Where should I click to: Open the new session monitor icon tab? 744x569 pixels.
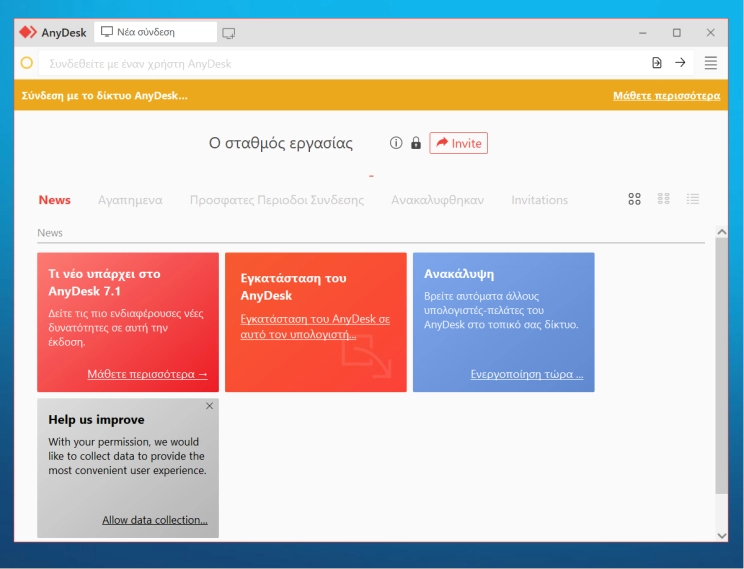pyautogui.click(x=229, y=33)
